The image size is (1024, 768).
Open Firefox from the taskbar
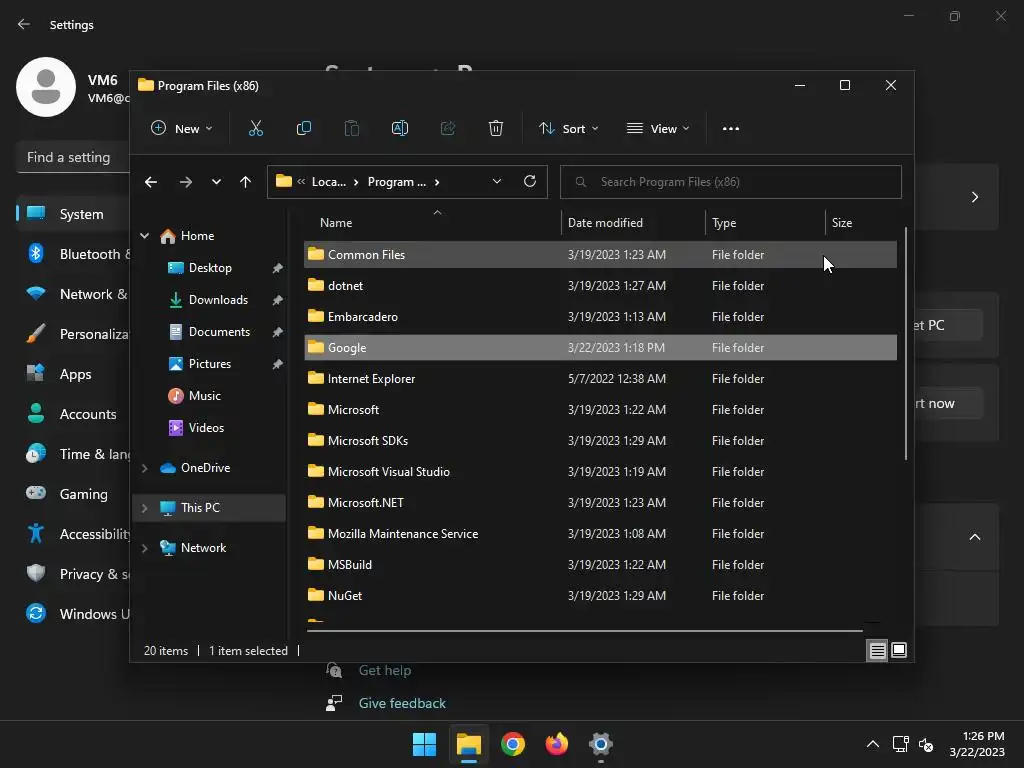tap(556, 744)
